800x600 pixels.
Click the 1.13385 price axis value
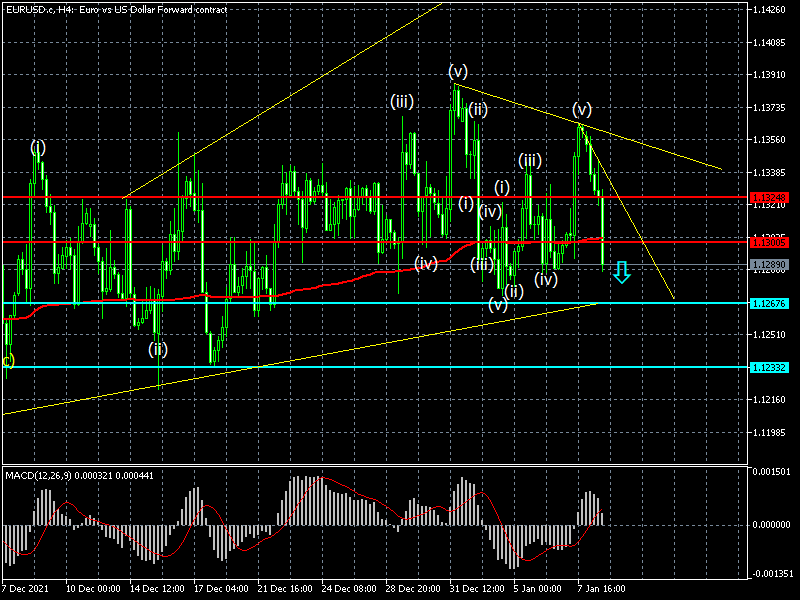(769, 173)
